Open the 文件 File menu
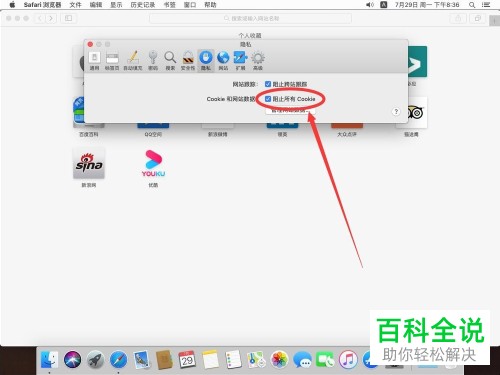This screenshot has height=375, width=500. [x=75, y=5]
